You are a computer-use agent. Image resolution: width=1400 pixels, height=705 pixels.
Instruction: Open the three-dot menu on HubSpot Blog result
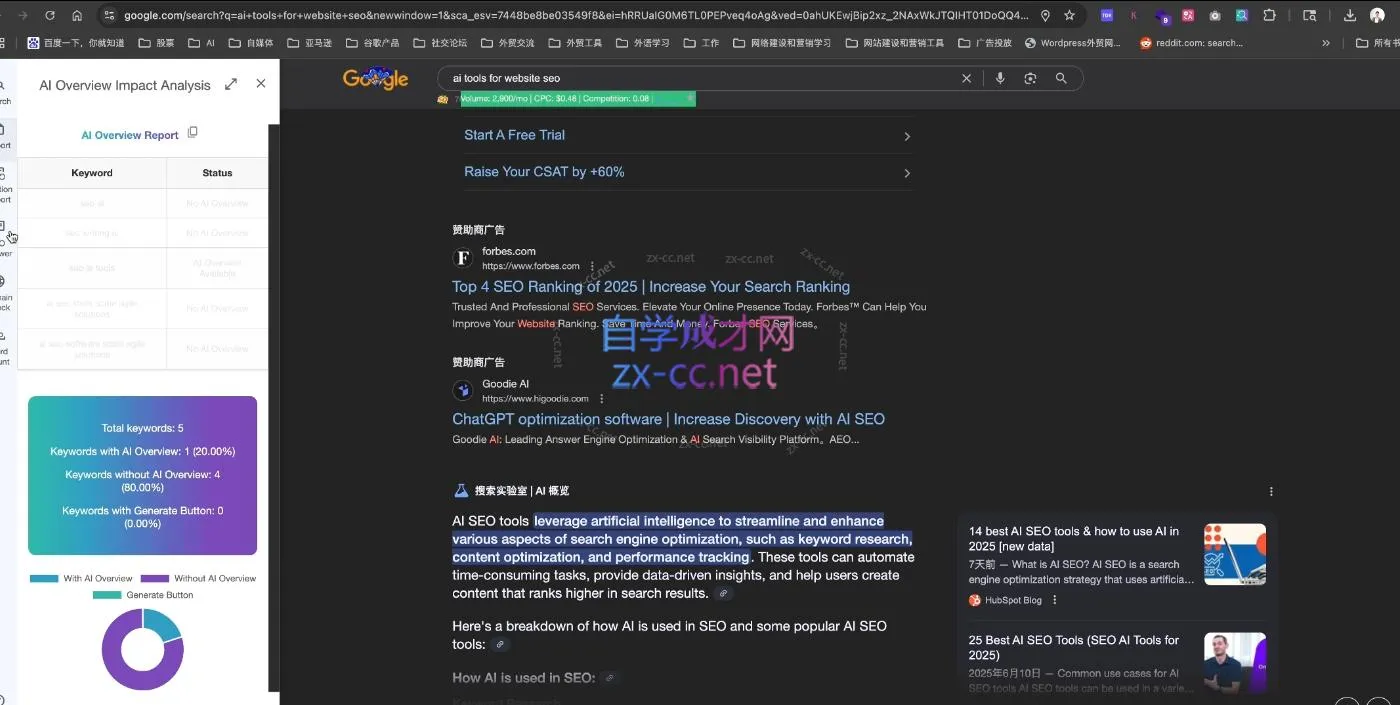coord(1055,600)
